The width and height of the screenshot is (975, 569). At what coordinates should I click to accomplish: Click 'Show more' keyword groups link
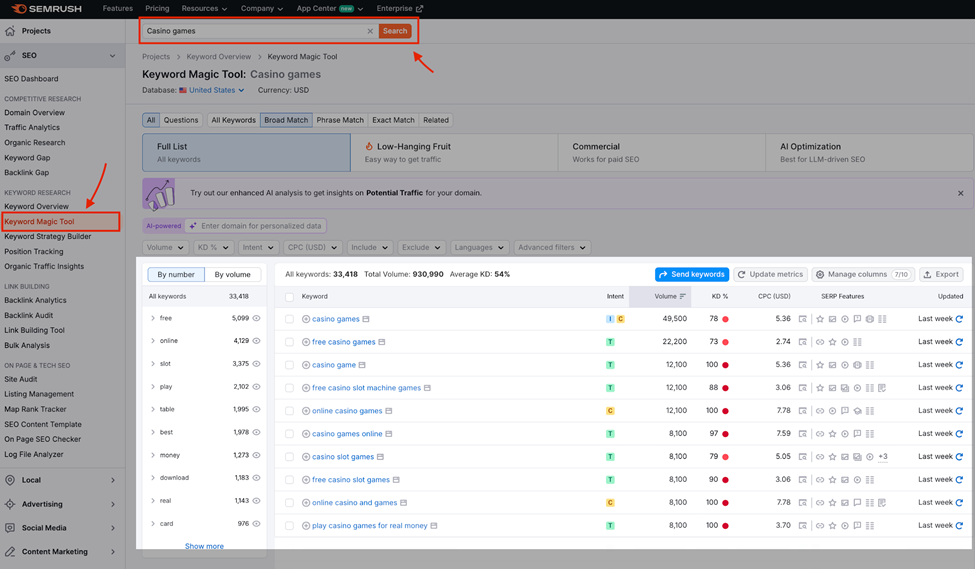(204, 546)
